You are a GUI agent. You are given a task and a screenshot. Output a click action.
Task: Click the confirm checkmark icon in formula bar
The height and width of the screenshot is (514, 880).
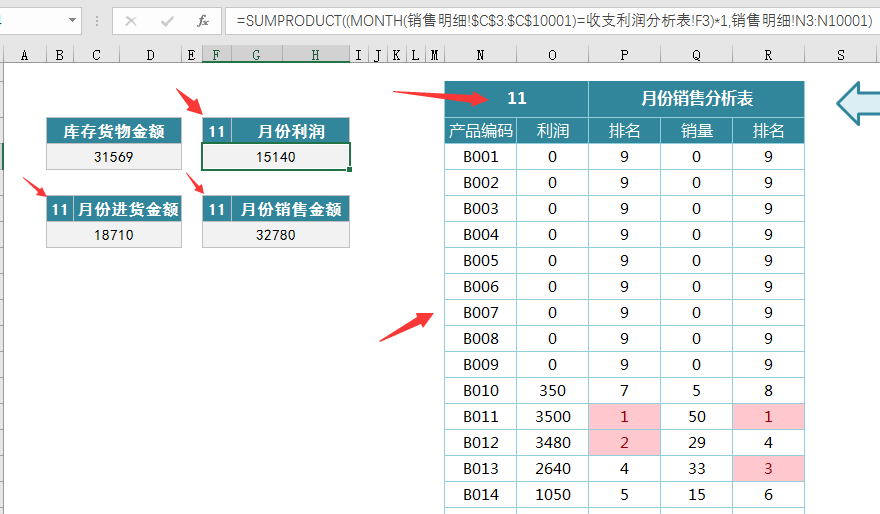(167, 21)
